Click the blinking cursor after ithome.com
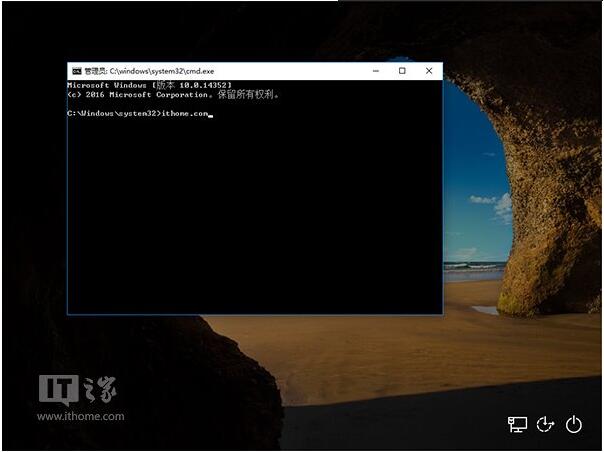This screenshot has height=452, width=604. pyautogui.click(x=211, y=115)
